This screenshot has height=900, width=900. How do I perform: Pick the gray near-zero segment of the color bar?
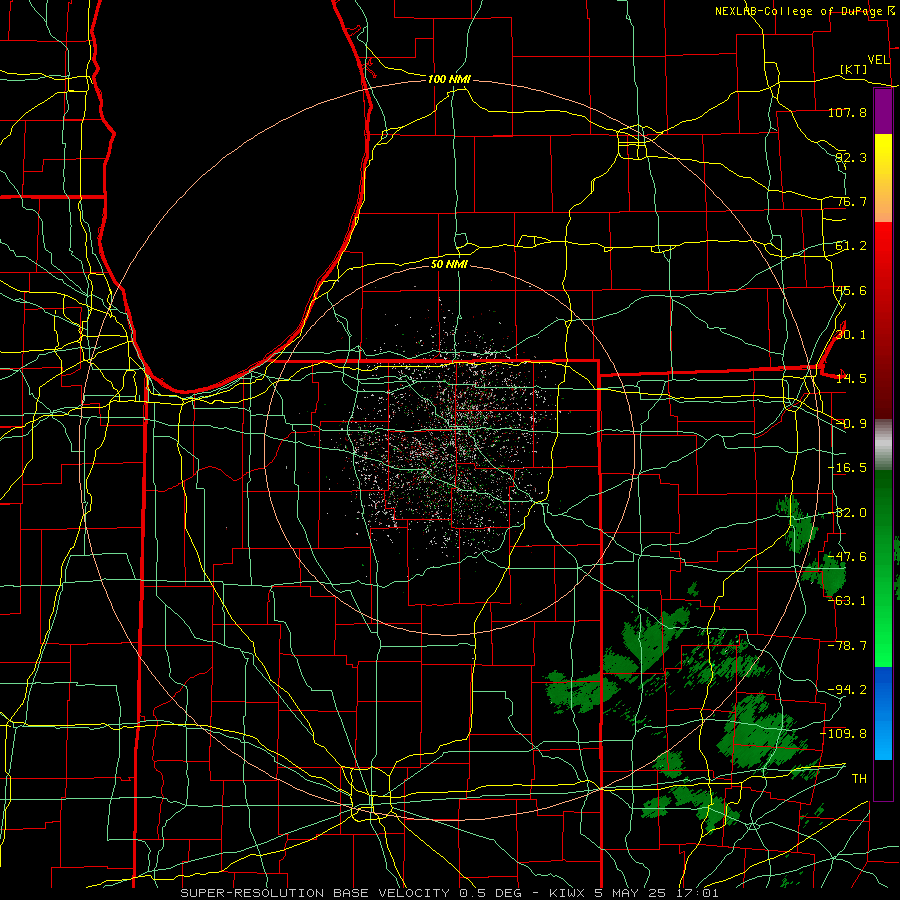pyautogui.click(x=883, y=445)
